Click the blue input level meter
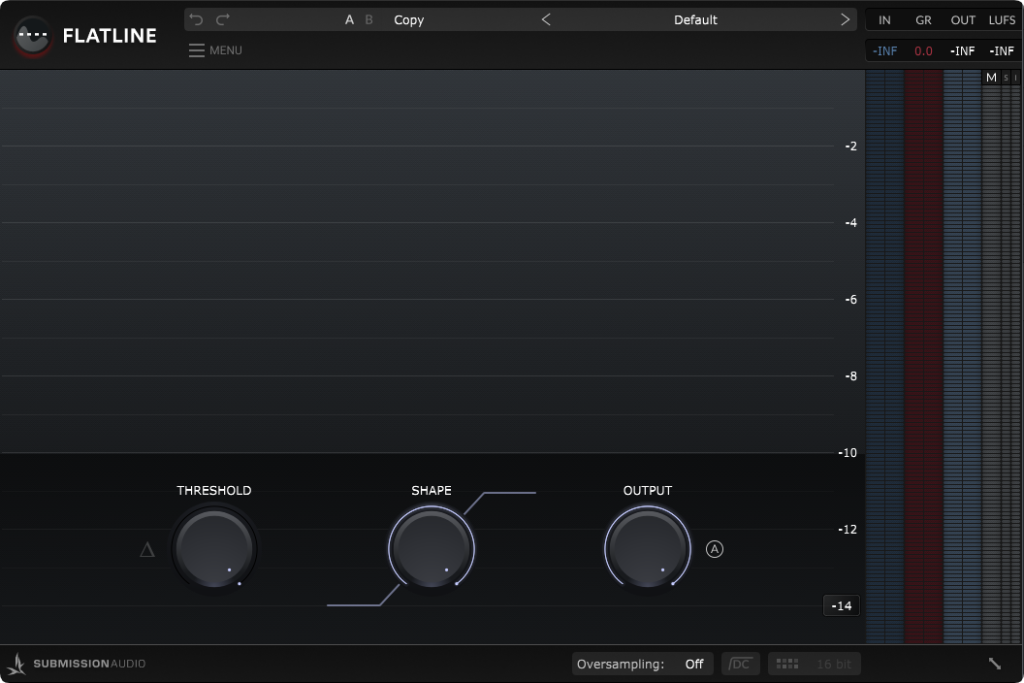 click(885, 357)
